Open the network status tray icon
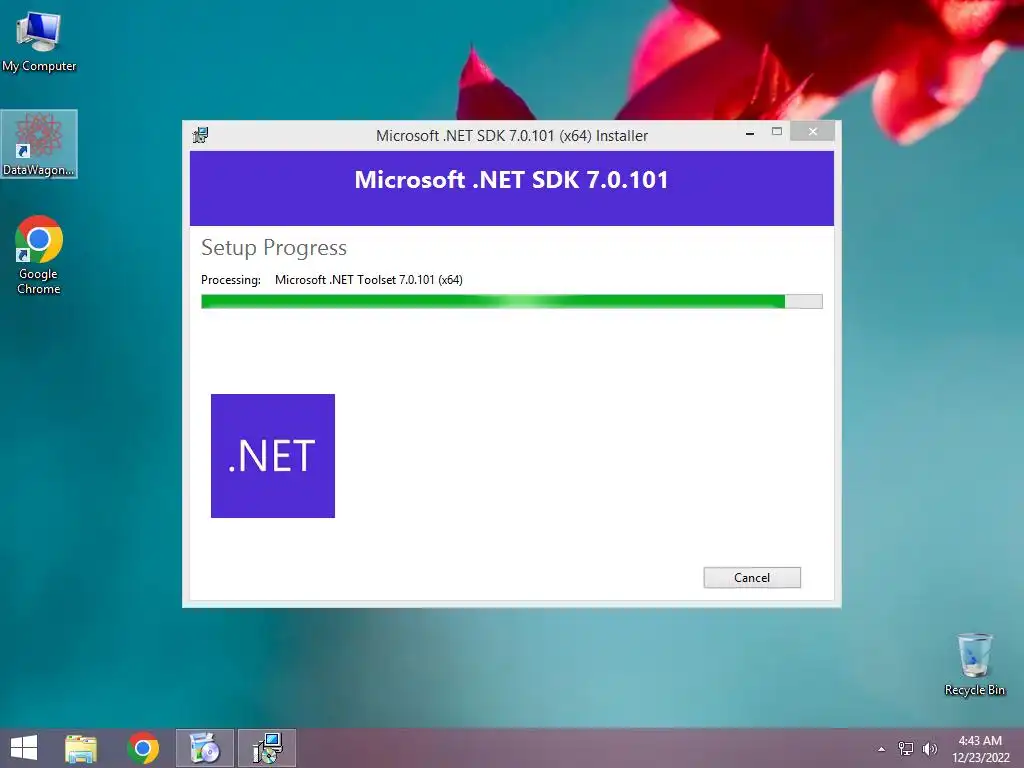Screen dimensions: 1024x768 pyautogui.click(x=906, y=749)
